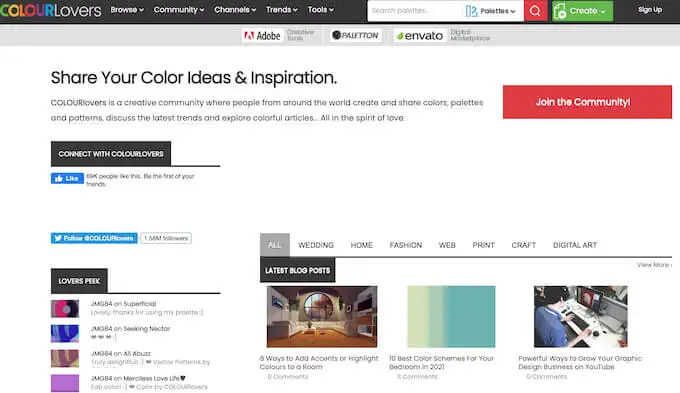Click the red search magnifier icon
The width and height of the screenshot is (680, 393).
(535, 11)
